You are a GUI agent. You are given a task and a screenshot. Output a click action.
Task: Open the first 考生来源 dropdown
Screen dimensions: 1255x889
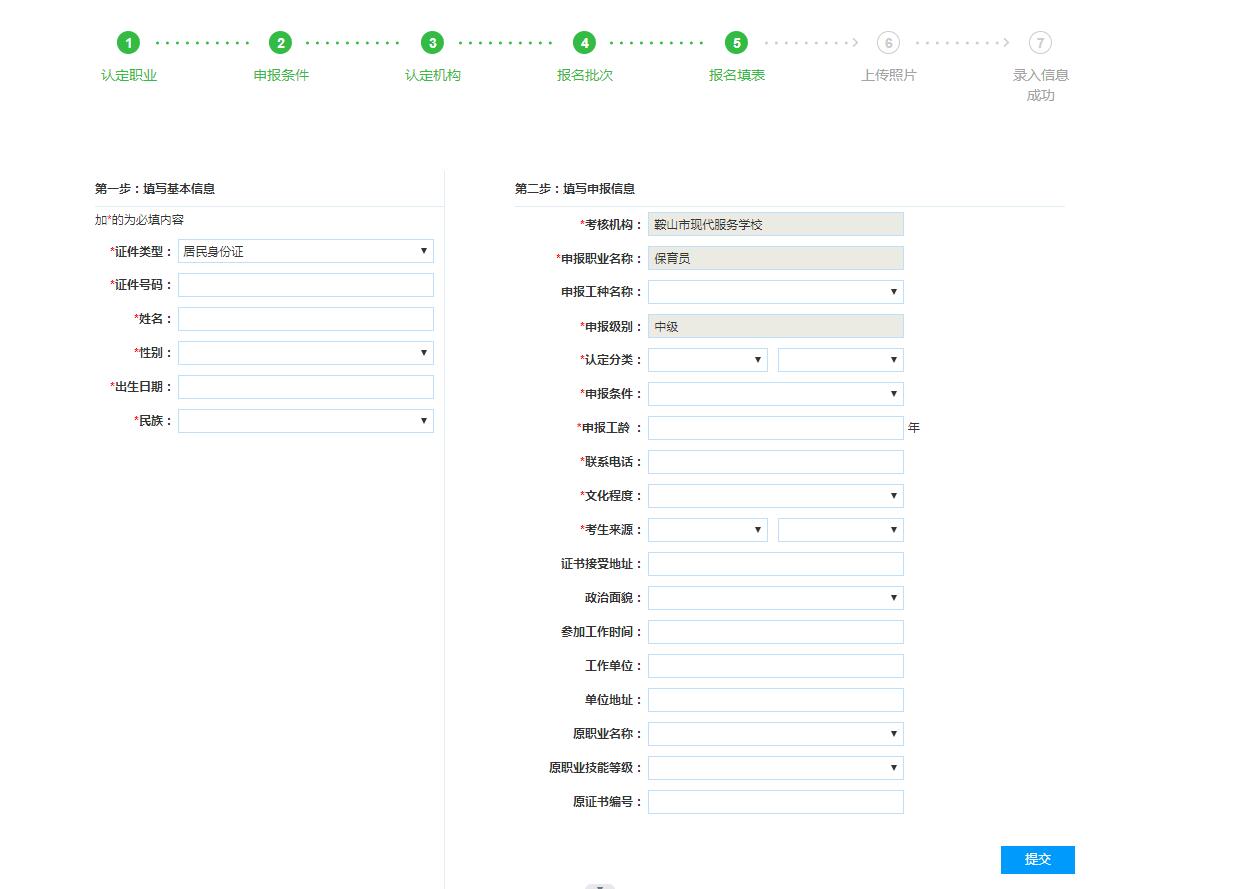click(x=708, y=530)
